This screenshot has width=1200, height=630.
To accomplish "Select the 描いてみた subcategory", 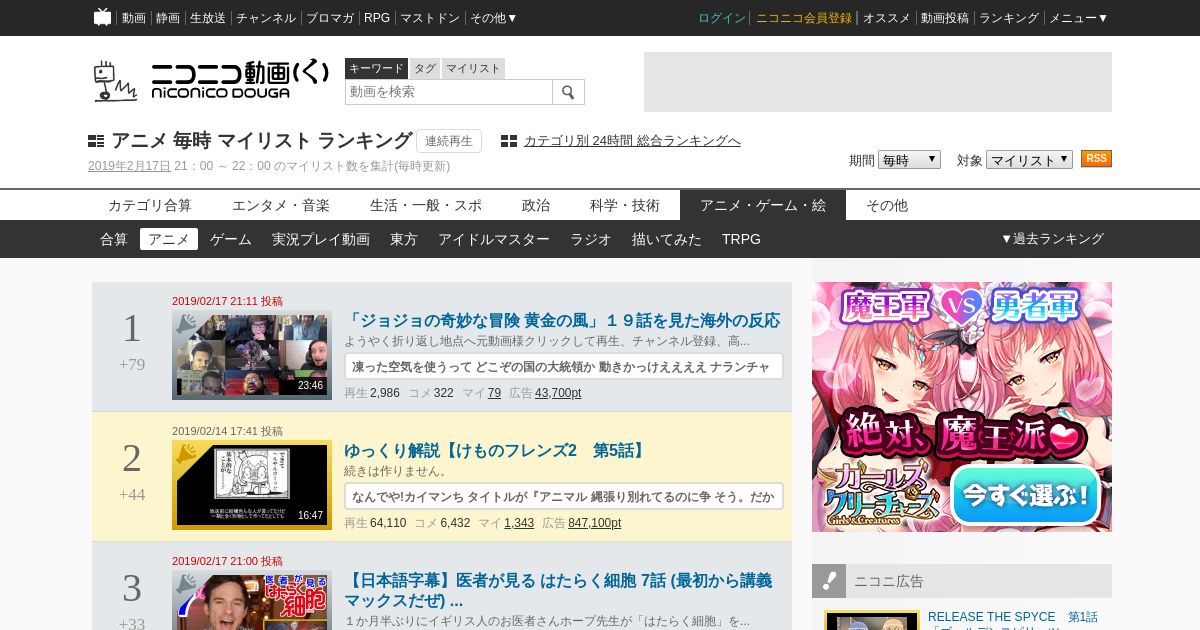I will [667, 239].
